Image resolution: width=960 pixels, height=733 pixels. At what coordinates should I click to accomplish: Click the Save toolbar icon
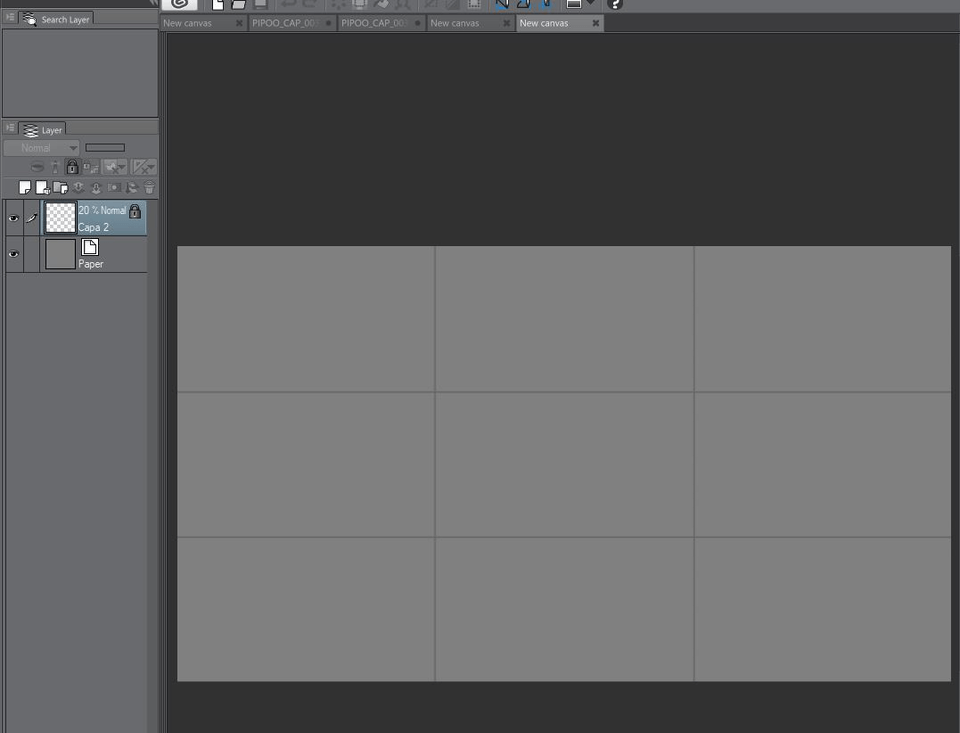pyautogui.click(x=261, y=4)
